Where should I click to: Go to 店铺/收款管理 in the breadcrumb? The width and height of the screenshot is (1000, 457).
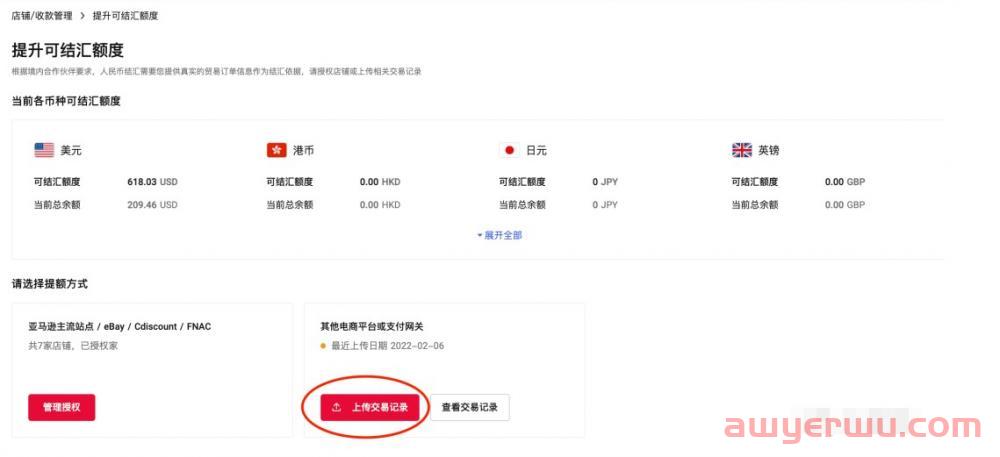coord(42,16)
